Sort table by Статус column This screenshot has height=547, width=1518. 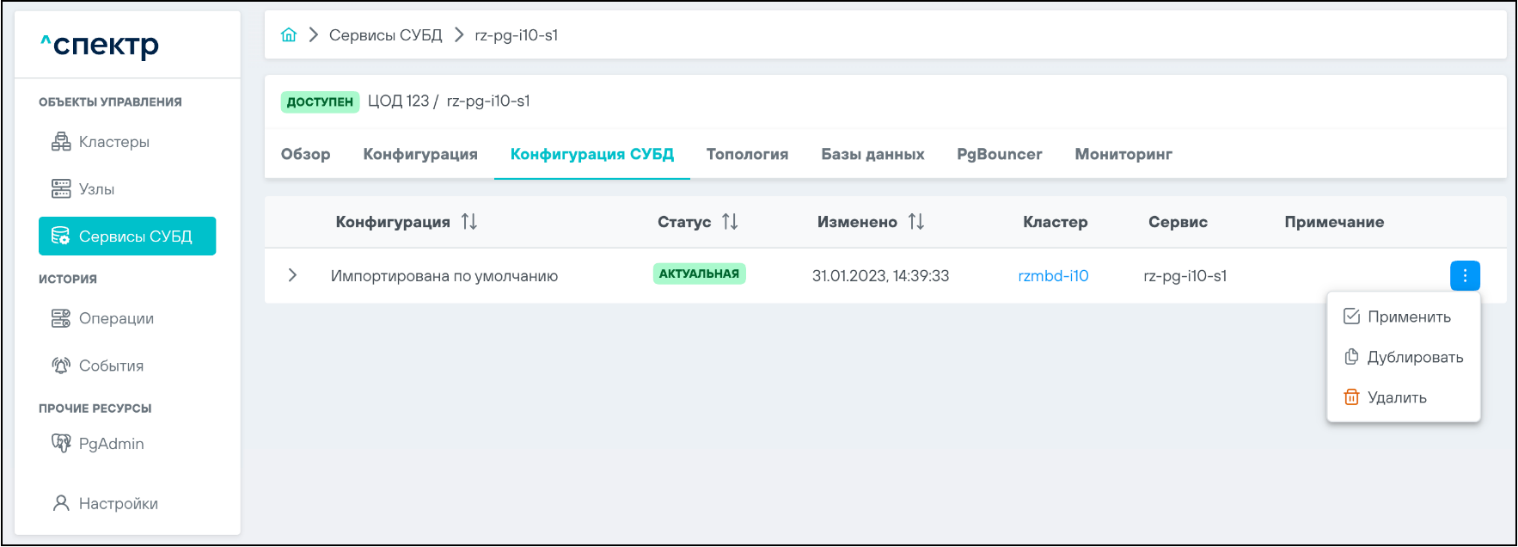tap(729, 222)
